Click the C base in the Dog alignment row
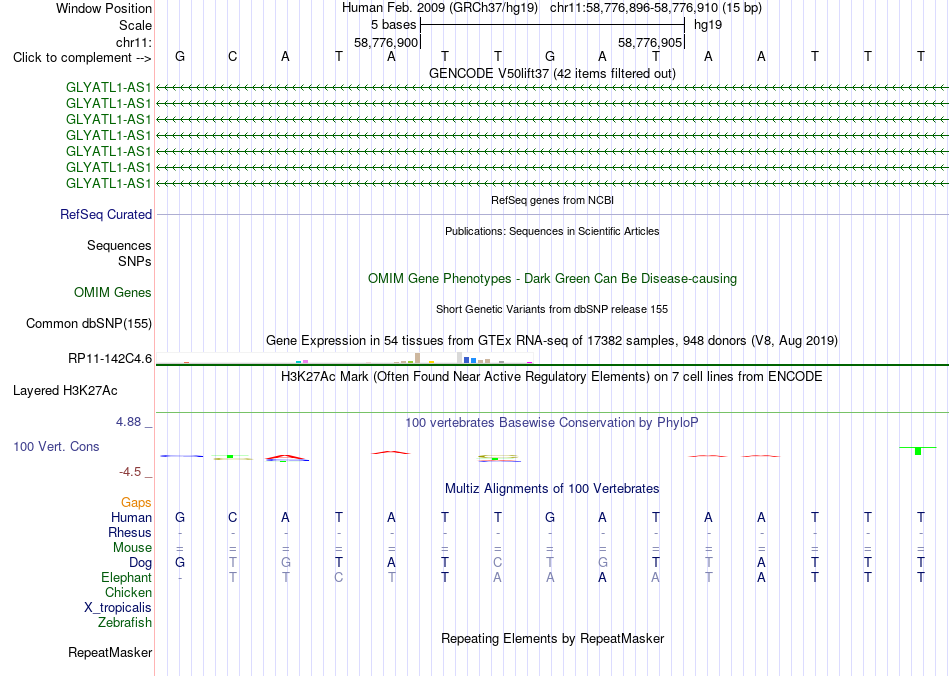Image resolution: width=950 pixels, height=676 pixels. click(497, 563)
